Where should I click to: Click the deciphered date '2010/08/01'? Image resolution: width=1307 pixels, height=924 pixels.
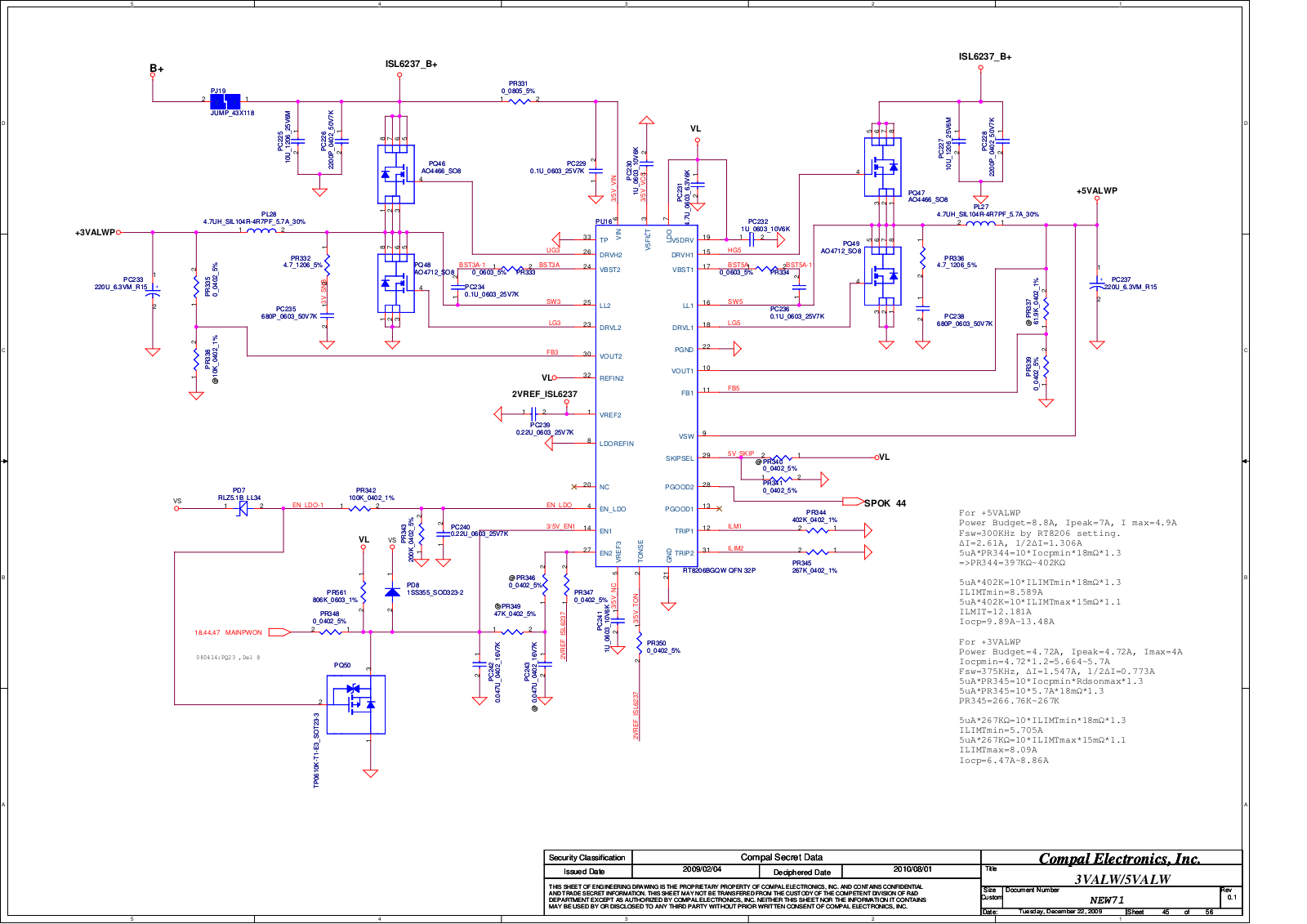[912, 869]
